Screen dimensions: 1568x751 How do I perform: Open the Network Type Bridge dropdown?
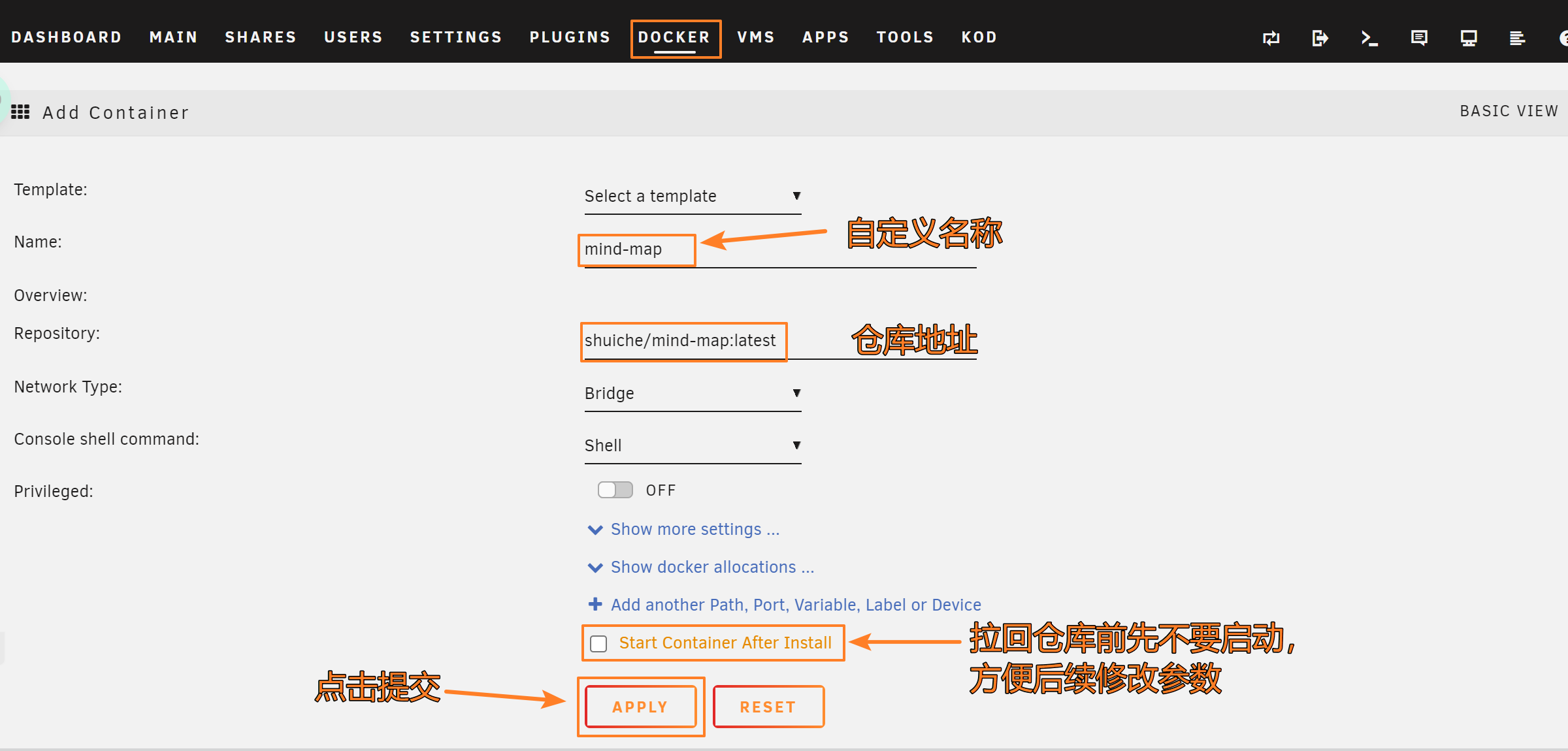coord(693,394)
